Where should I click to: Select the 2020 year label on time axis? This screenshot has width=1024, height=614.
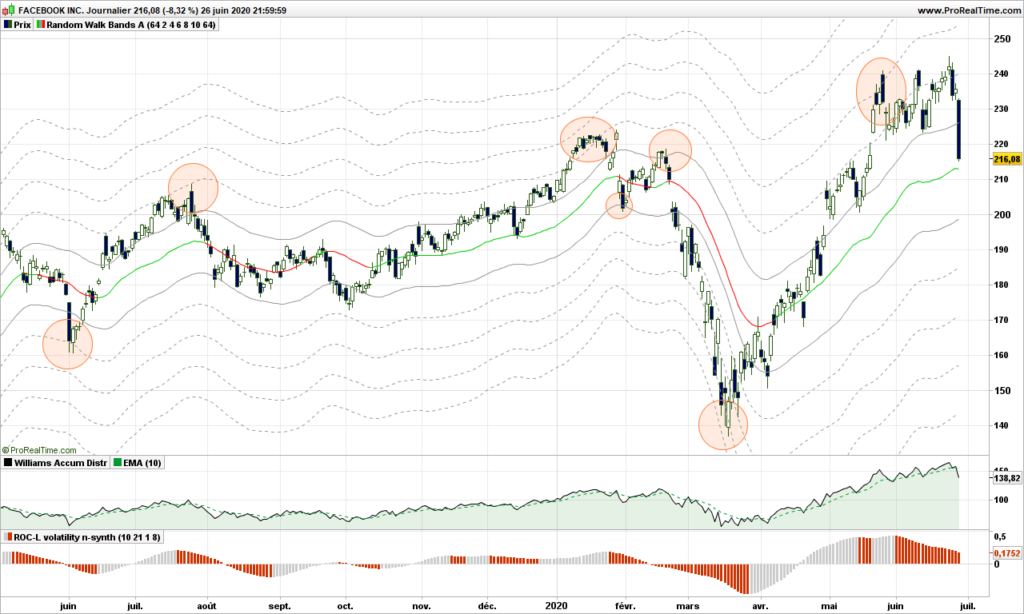point(556,606)
